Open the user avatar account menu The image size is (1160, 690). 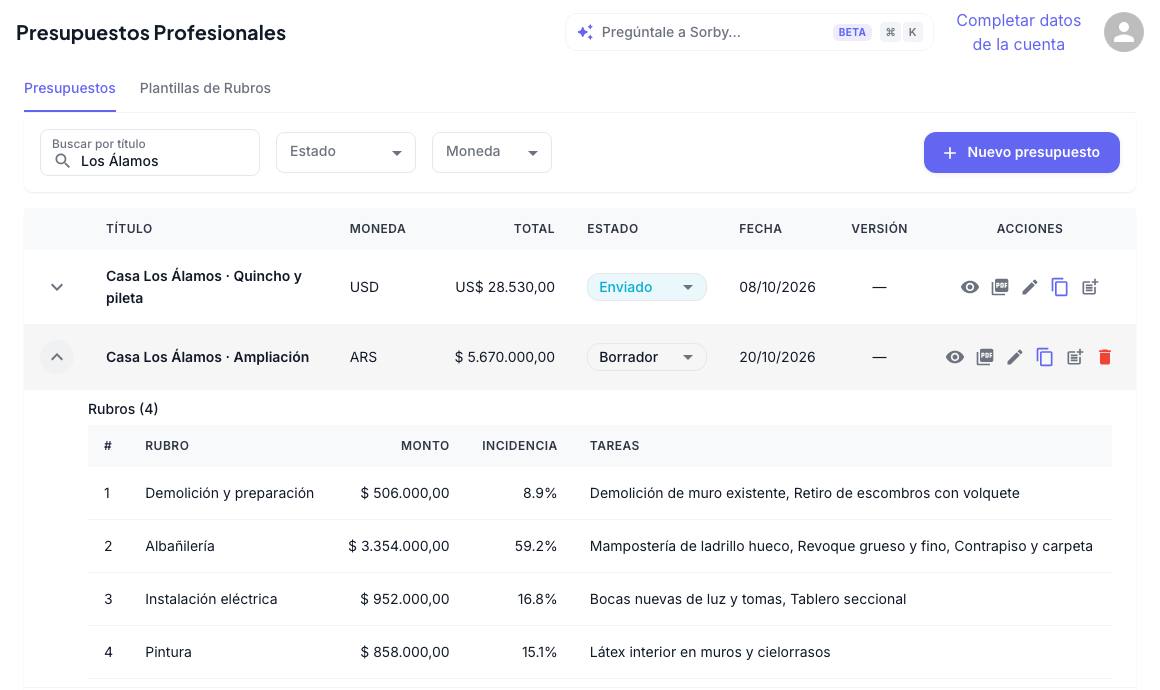point(1124,32)
